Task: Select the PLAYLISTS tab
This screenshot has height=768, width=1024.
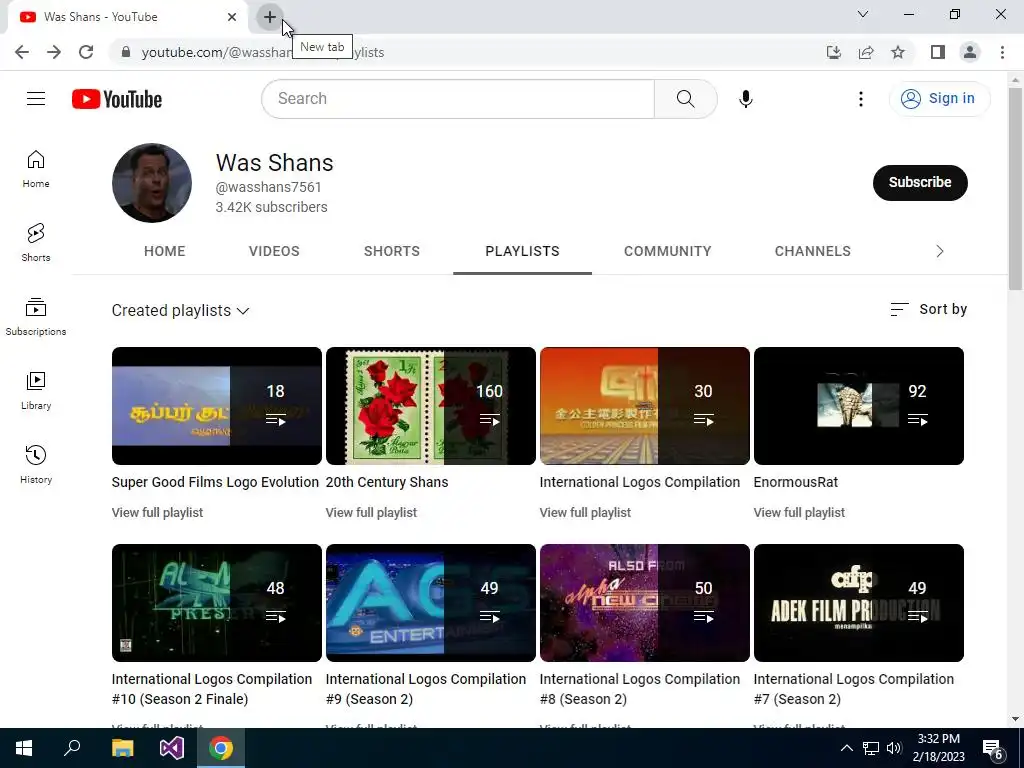Action: click(x=522, y=251)
